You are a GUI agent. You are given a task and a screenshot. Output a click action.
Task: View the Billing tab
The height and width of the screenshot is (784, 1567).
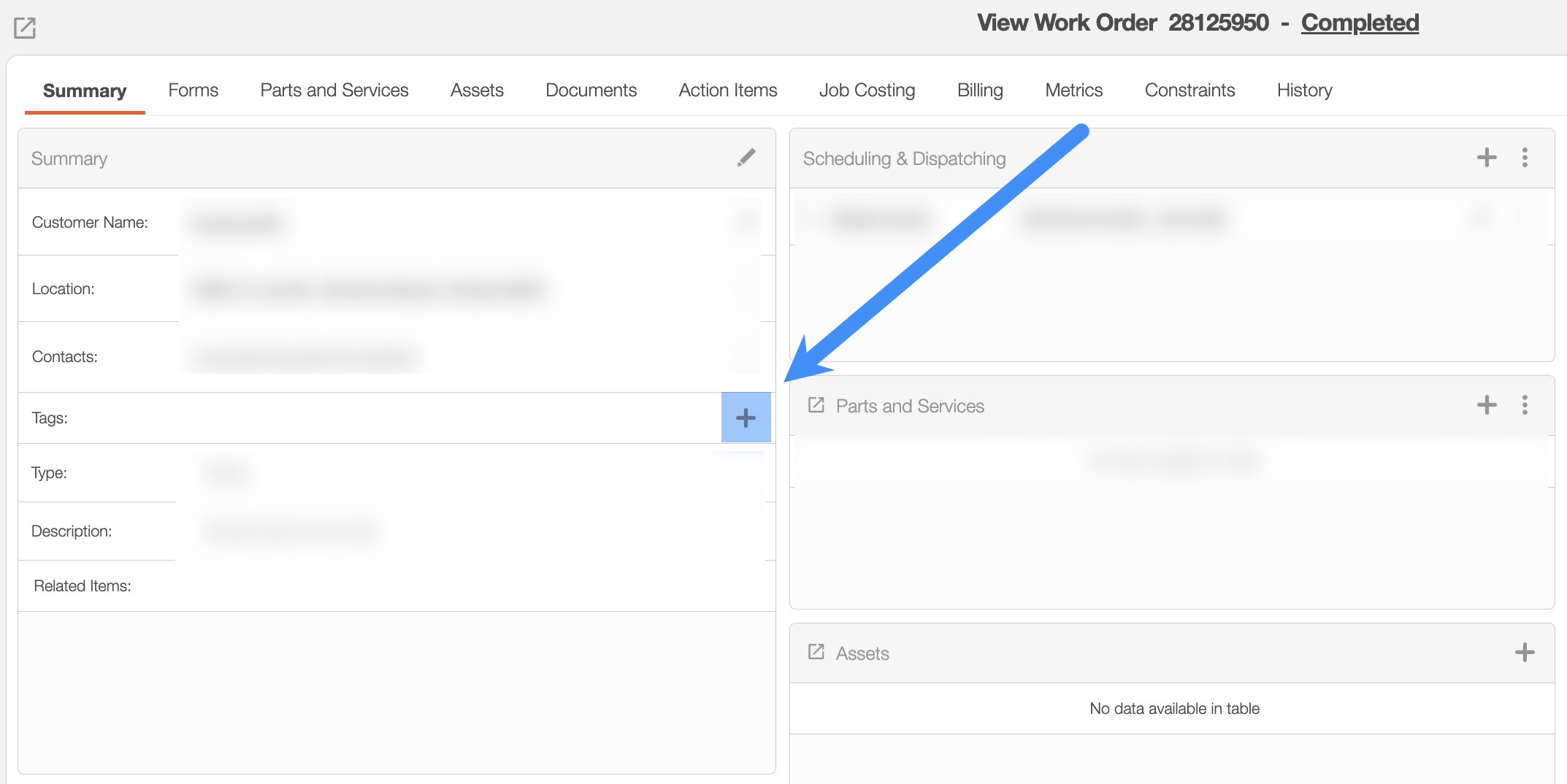pyautogui.click(x=980, y=90)
